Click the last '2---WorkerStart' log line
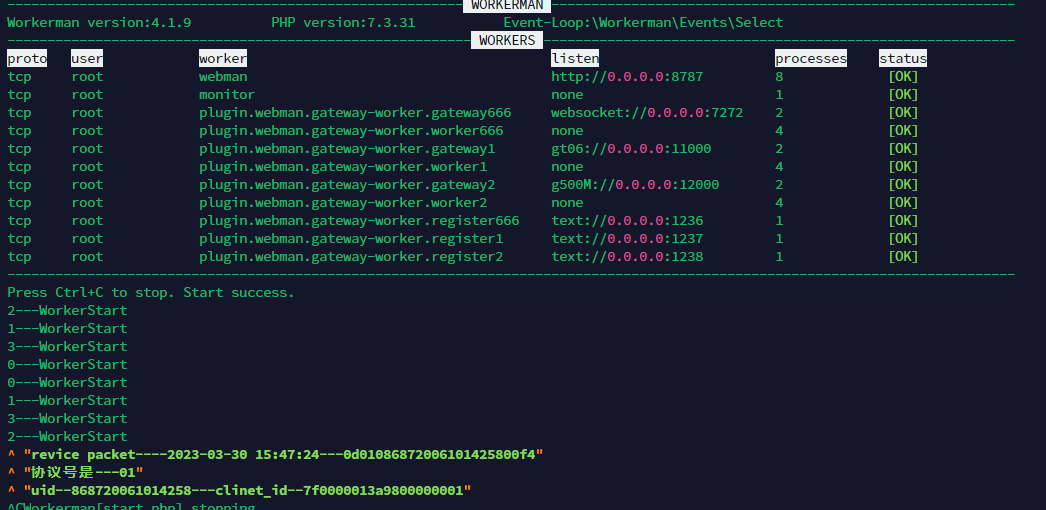 pos(67,437)
